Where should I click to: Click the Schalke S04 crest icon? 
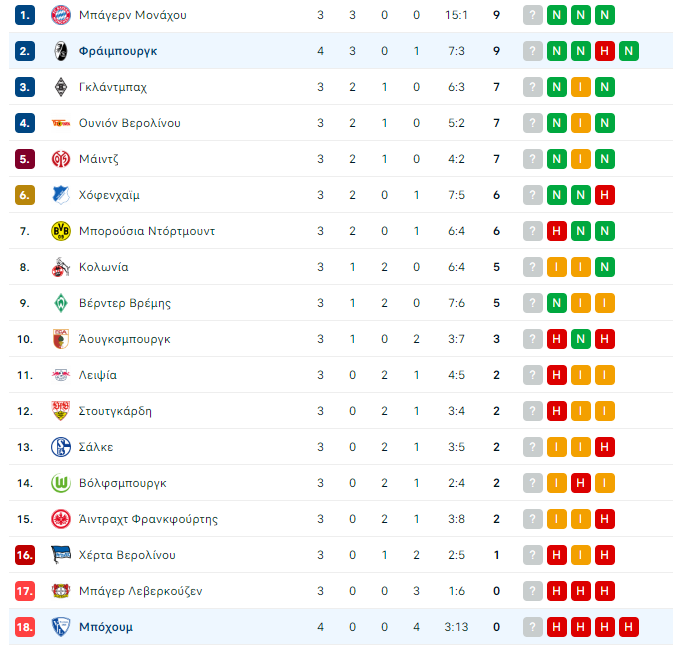tap(60, 447)
